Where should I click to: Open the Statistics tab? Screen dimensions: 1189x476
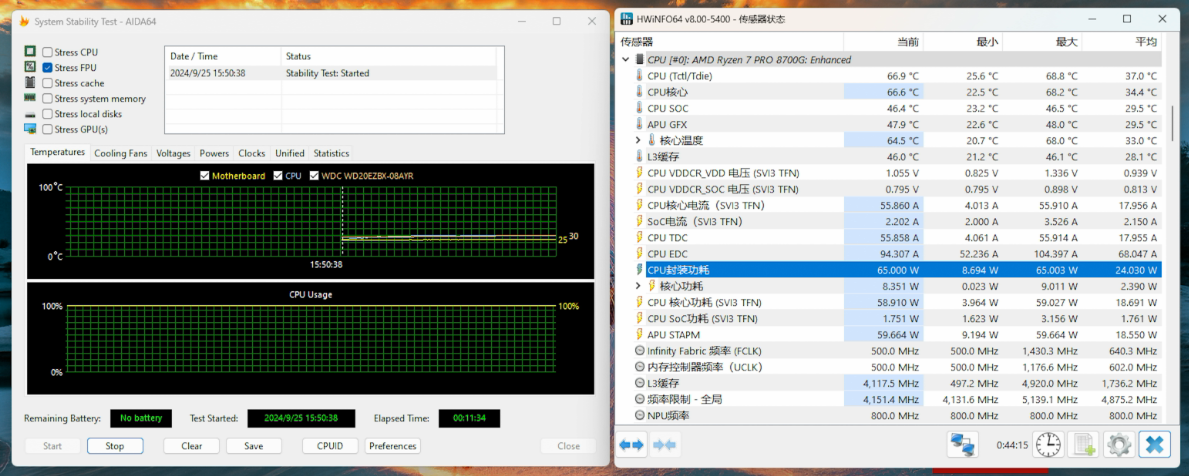coord(331,153)
